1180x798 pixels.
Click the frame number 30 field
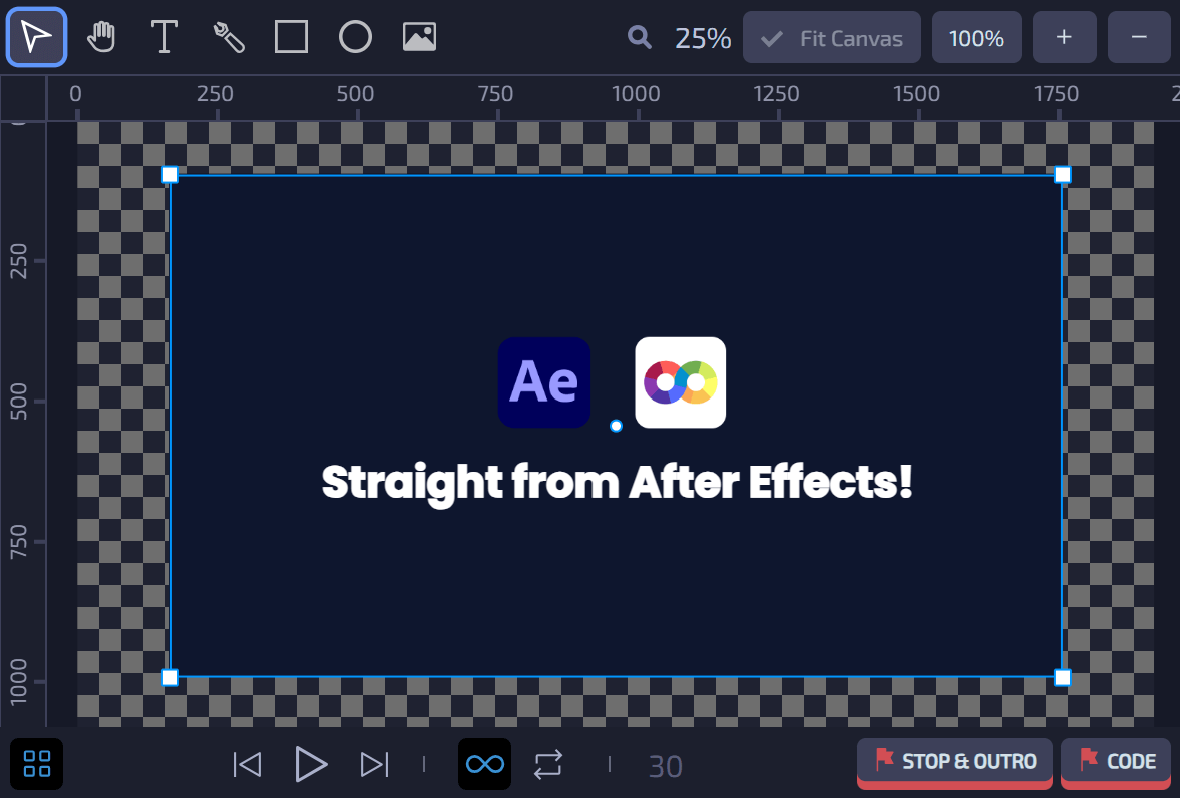coord(665,766)
